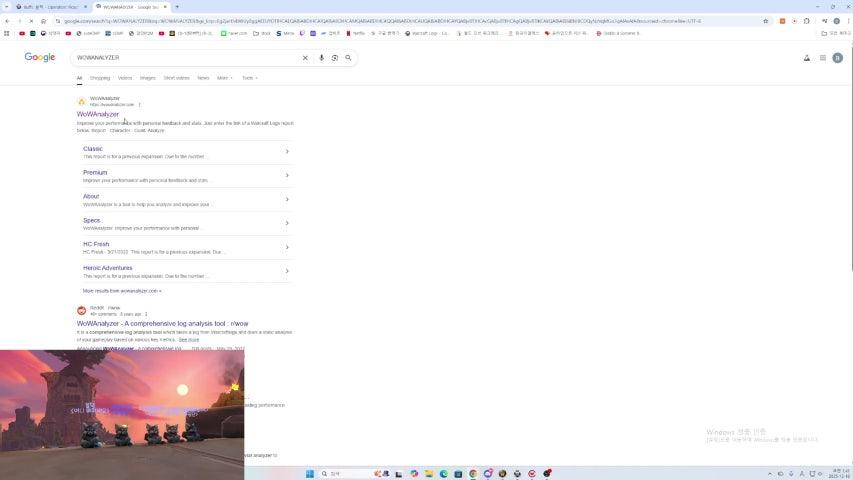Open the Chrome apps grid in the bookmarks bar

7,33
